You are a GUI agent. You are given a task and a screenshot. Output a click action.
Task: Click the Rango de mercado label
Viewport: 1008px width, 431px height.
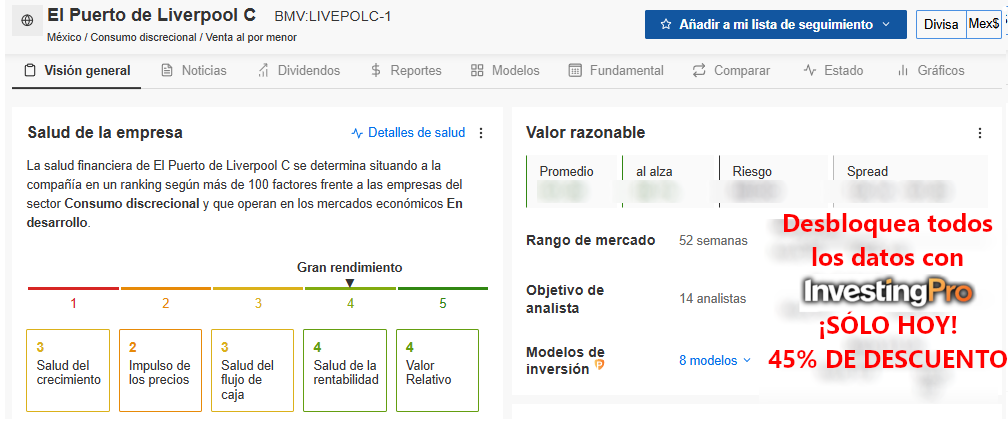click(591, 241)
